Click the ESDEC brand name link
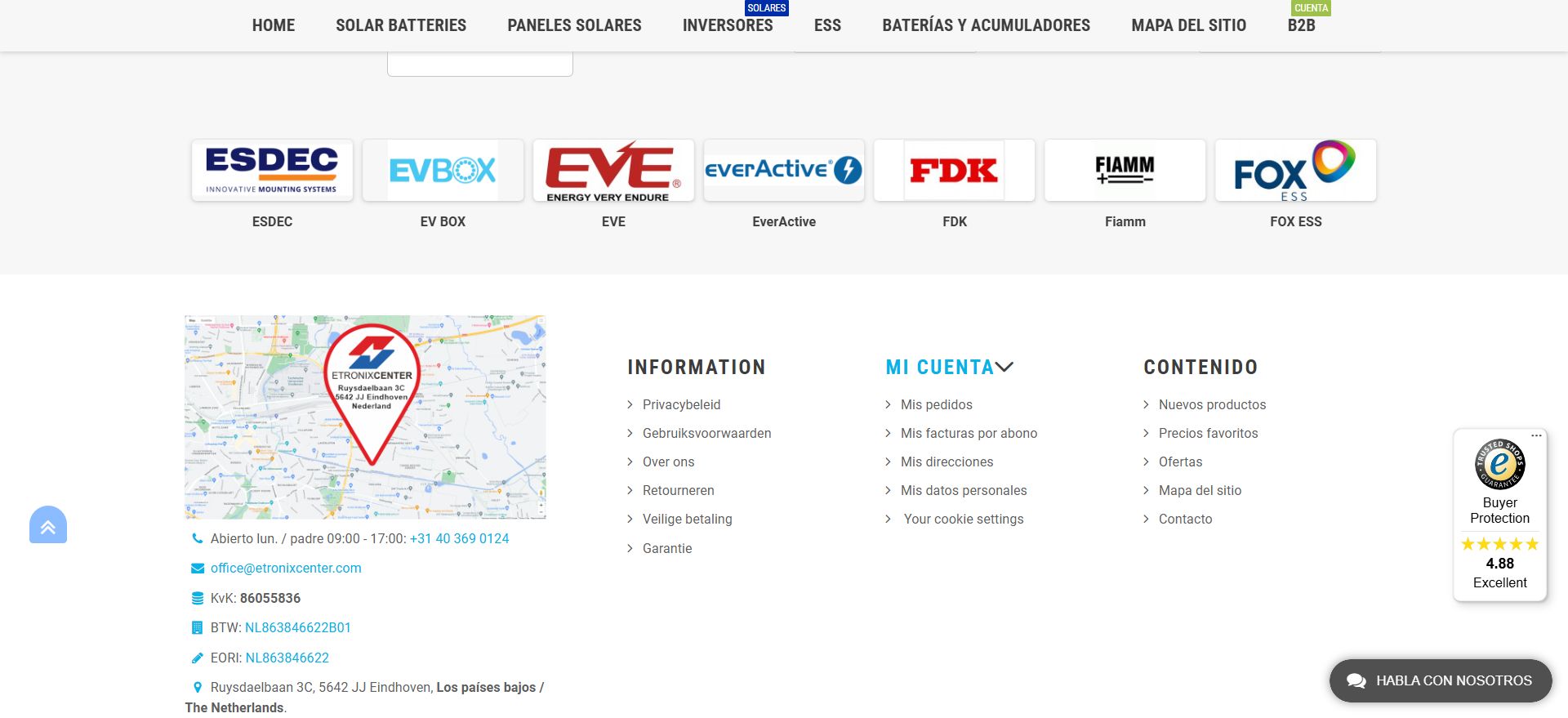 272,222
